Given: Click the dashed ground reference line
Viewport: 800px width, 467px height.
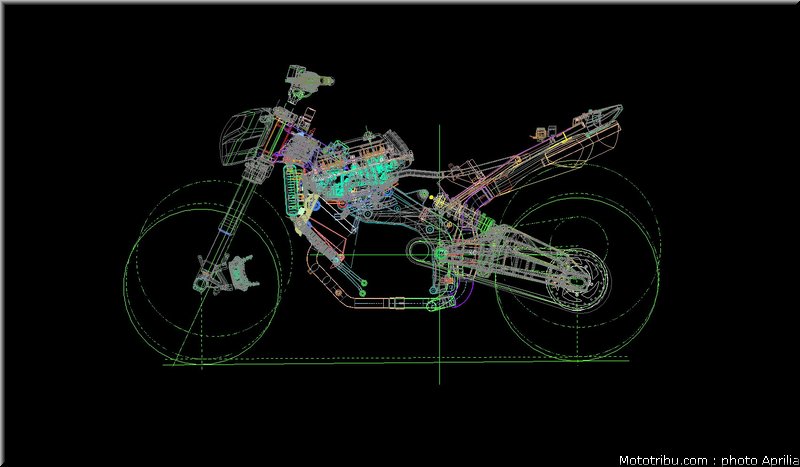Looking at the screenshot, I should 401,358.
